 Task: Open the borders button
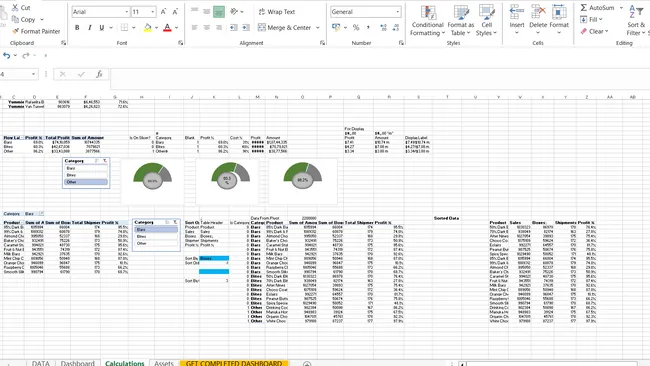click(x=124, y=27)
